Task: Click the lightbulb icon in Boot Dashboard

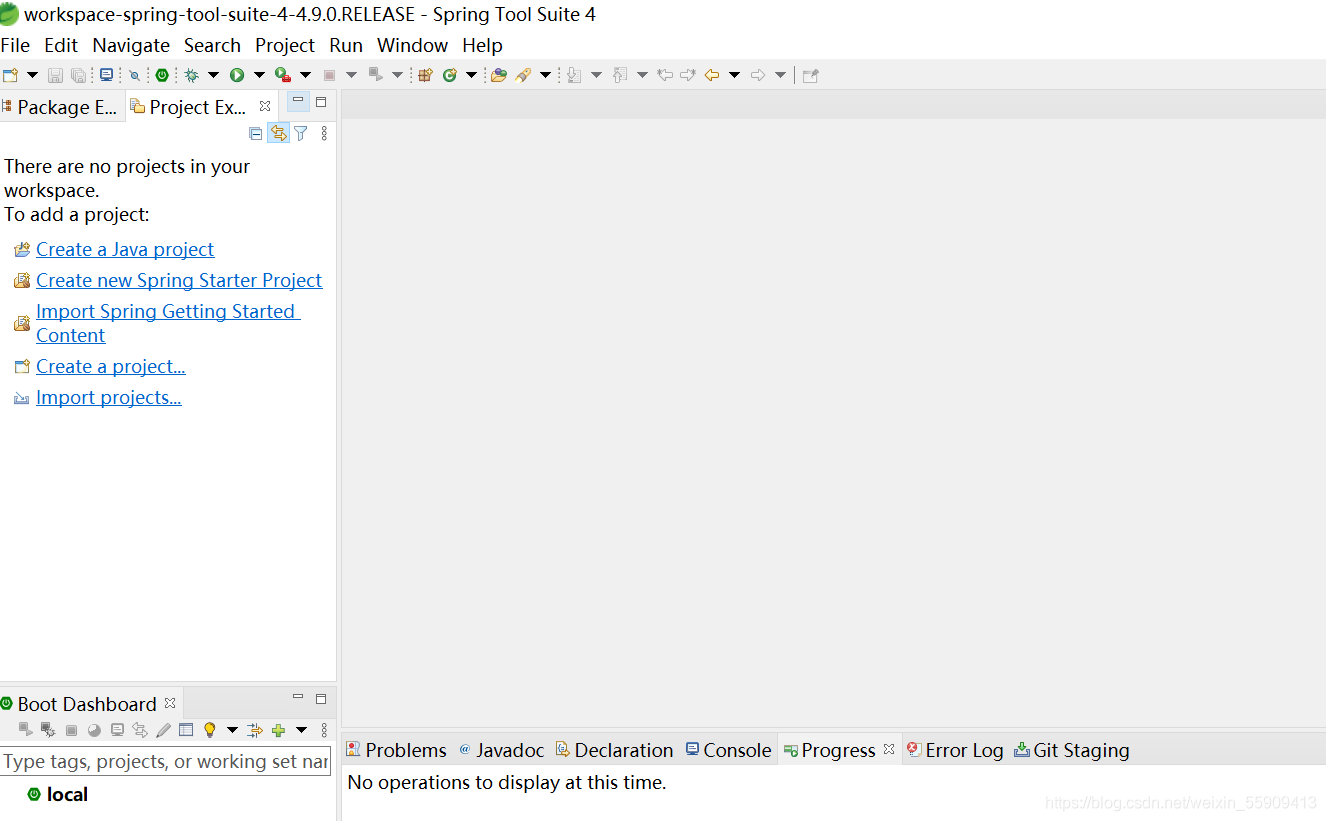Action: point(210,730)
